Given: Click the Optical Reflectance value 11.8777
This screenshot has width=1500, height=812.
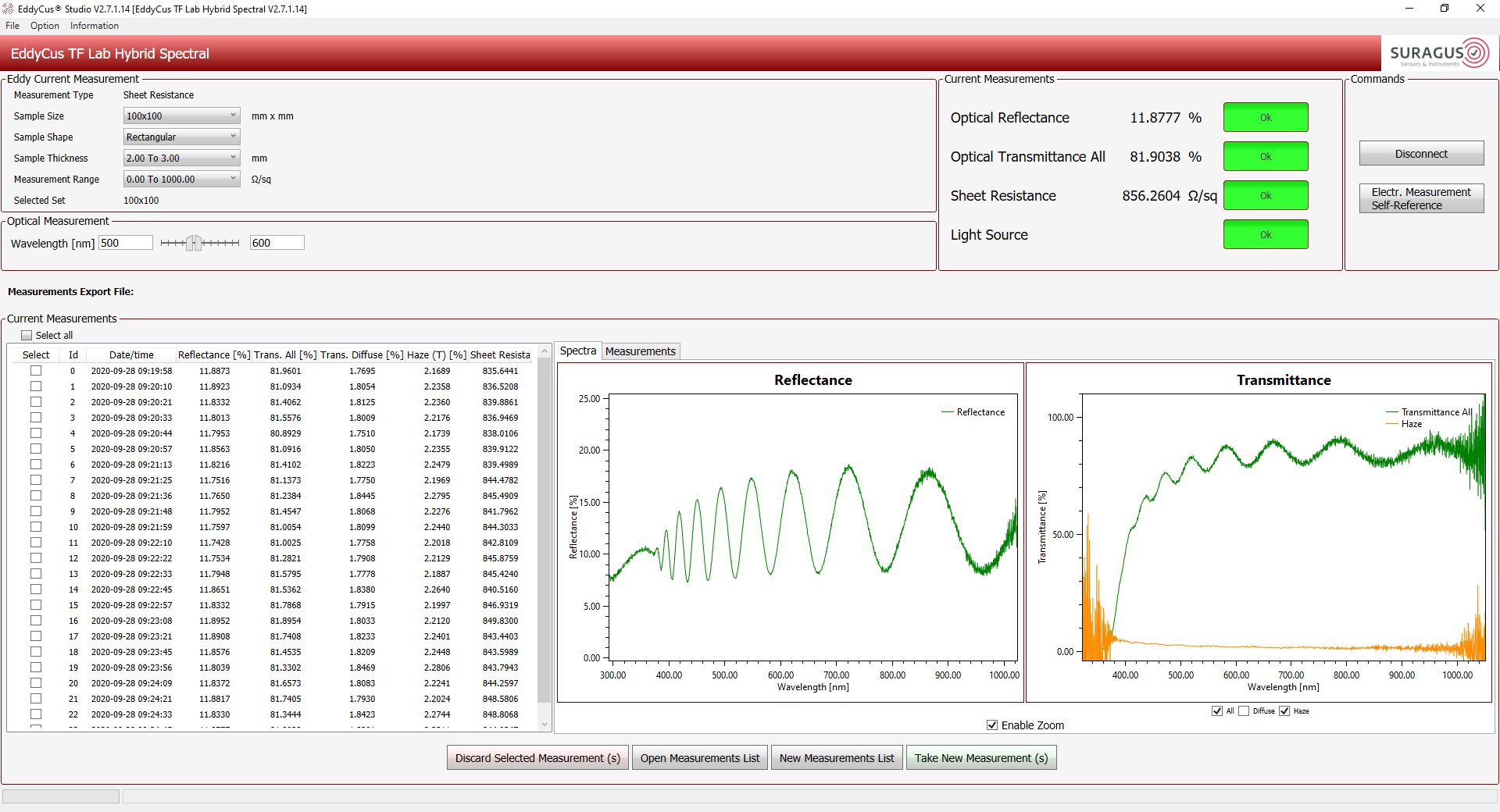Looking at the screenshot, I should [x=1155, y=117].
